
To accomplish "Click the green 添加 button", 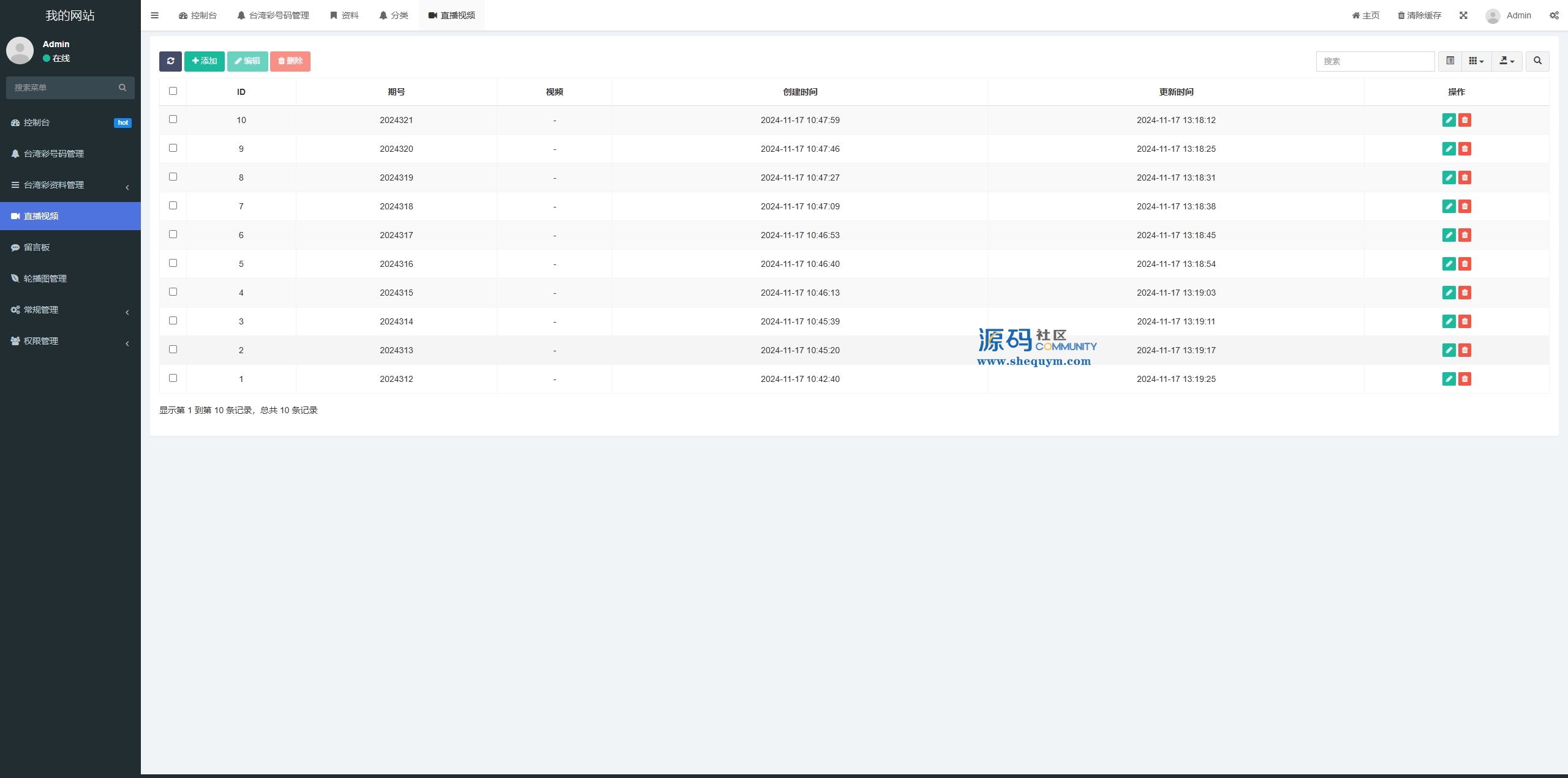I will (205, 61).
